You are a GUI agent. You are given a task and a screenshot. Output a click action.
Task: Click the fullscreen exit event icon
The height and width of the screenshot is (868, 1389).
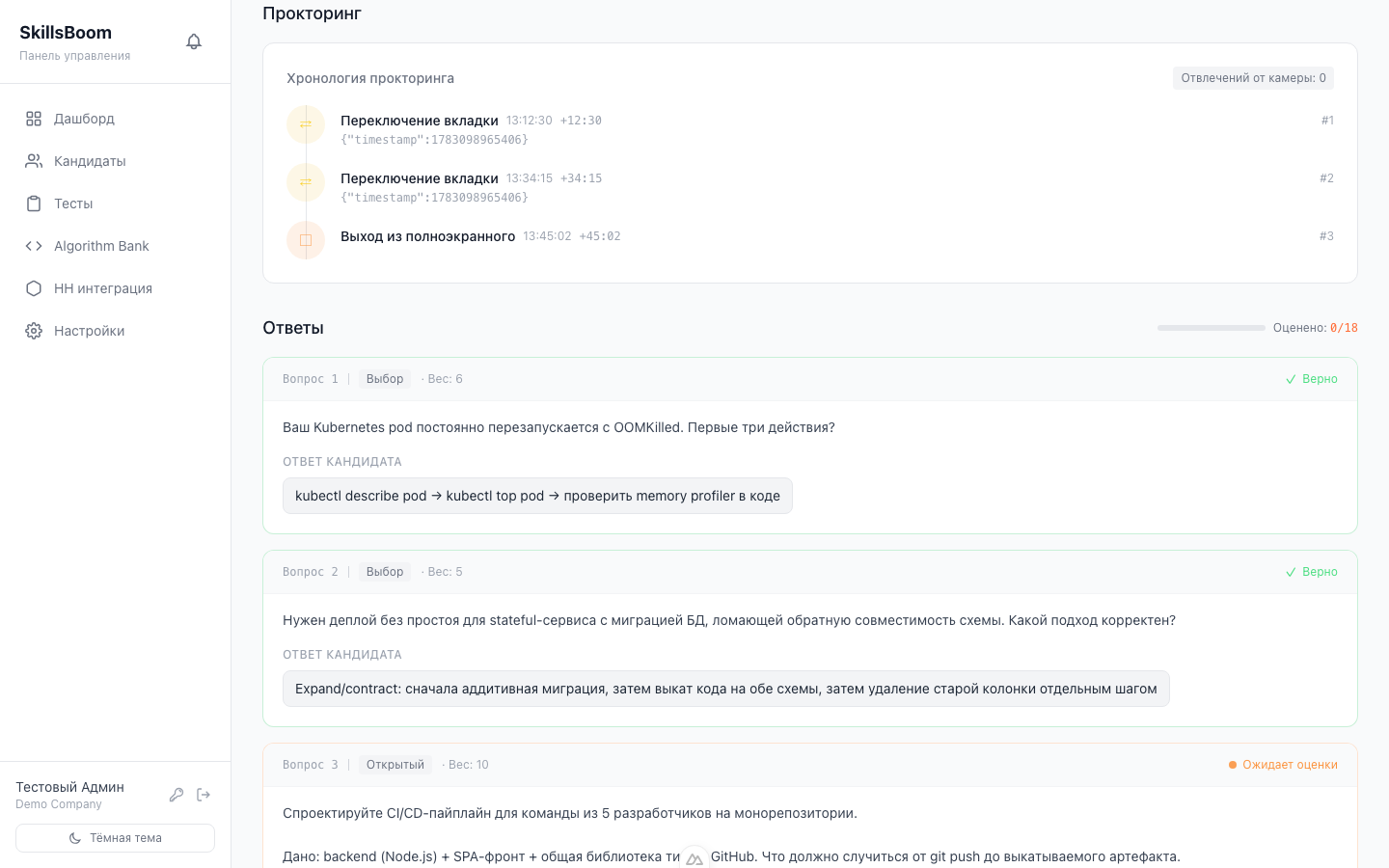[306, 240]
